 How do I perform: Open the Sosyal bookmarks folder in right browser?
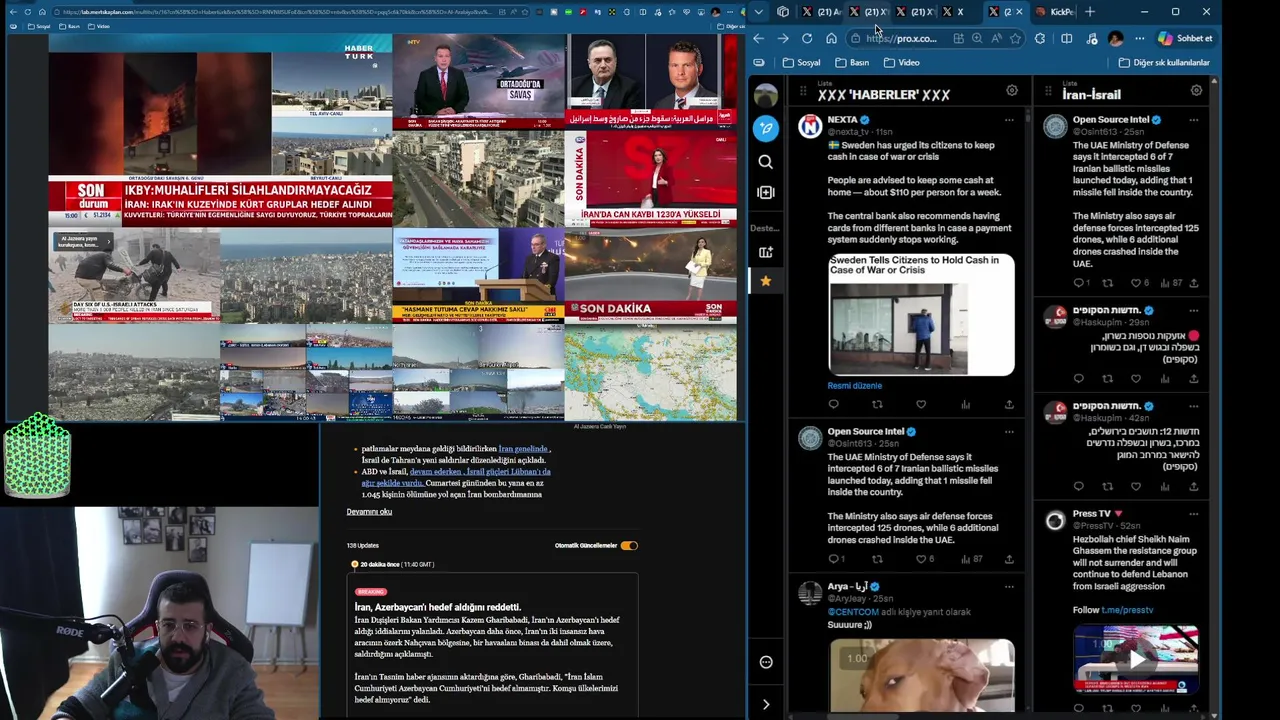802,62
